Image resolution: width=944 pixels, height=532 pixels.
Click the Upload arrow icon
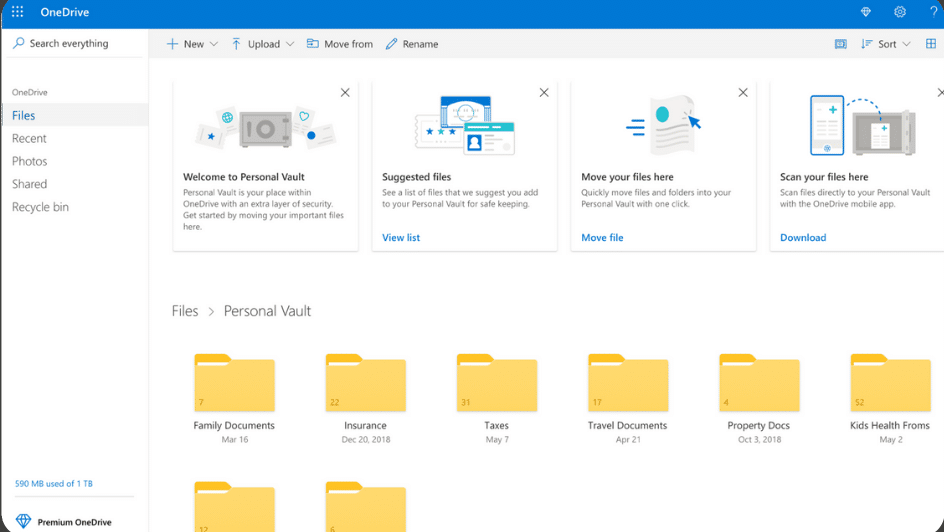pos(236,44)
